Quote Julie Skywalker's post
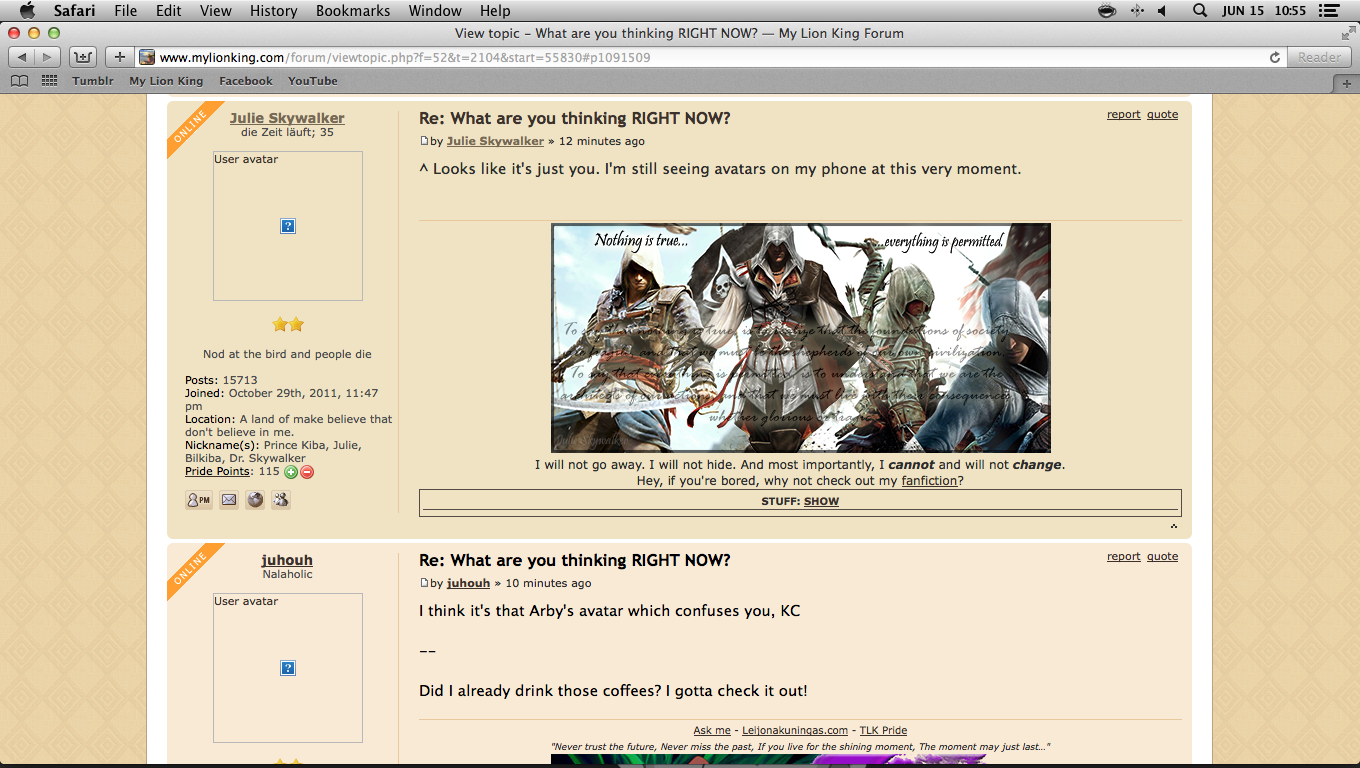The width and height of the screenshot is (1360, 768). (x=1162, y=115)
